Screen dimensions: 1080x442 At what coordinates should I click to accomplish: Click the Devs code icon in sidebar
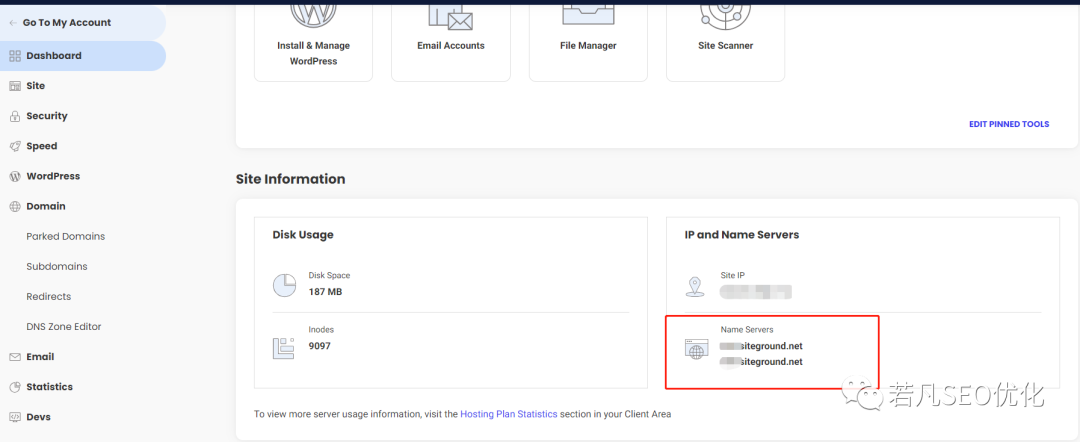point(15,417)
